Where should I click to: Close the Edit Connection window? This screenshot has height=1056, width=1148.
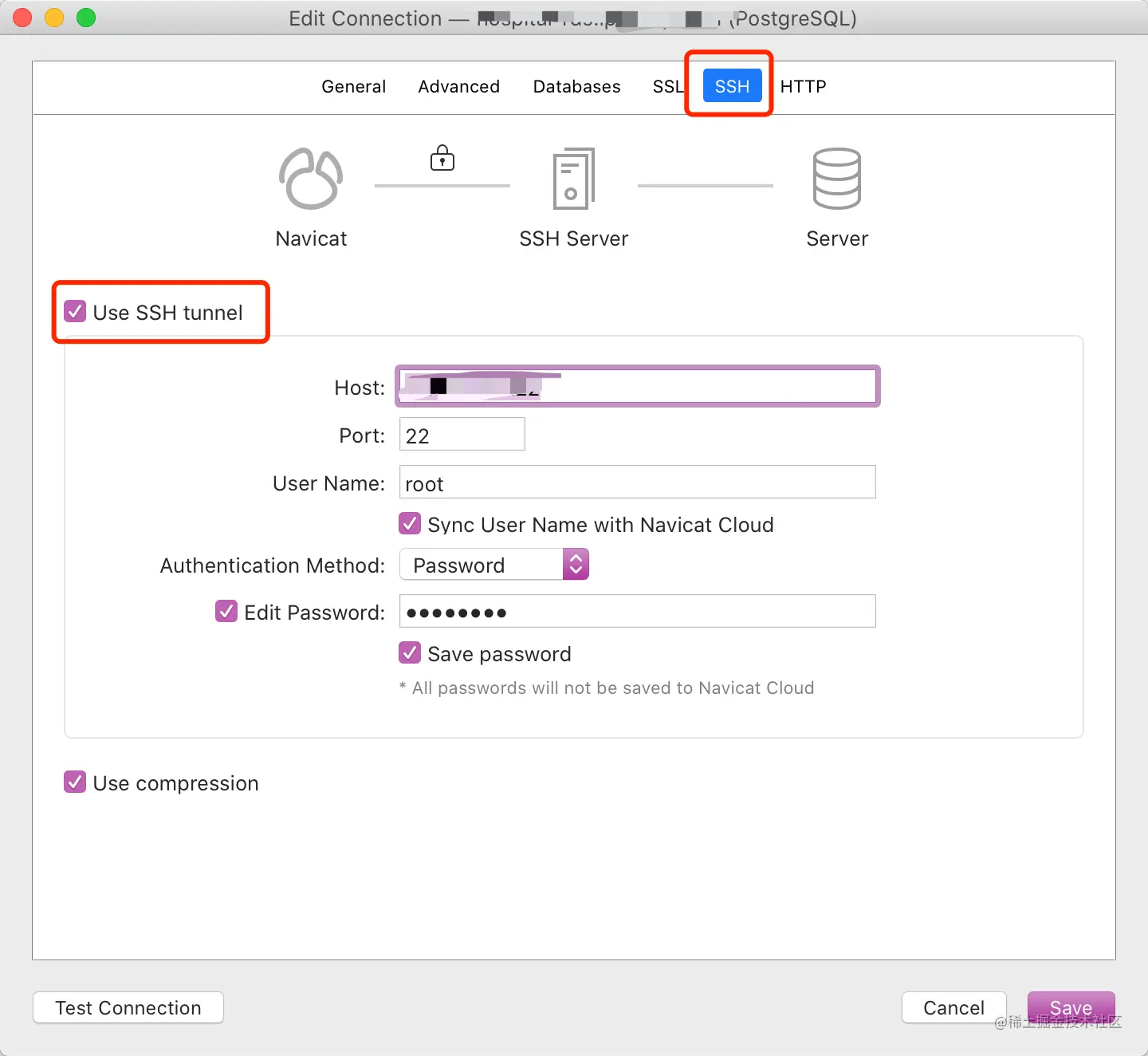click(x=22, y=18)
